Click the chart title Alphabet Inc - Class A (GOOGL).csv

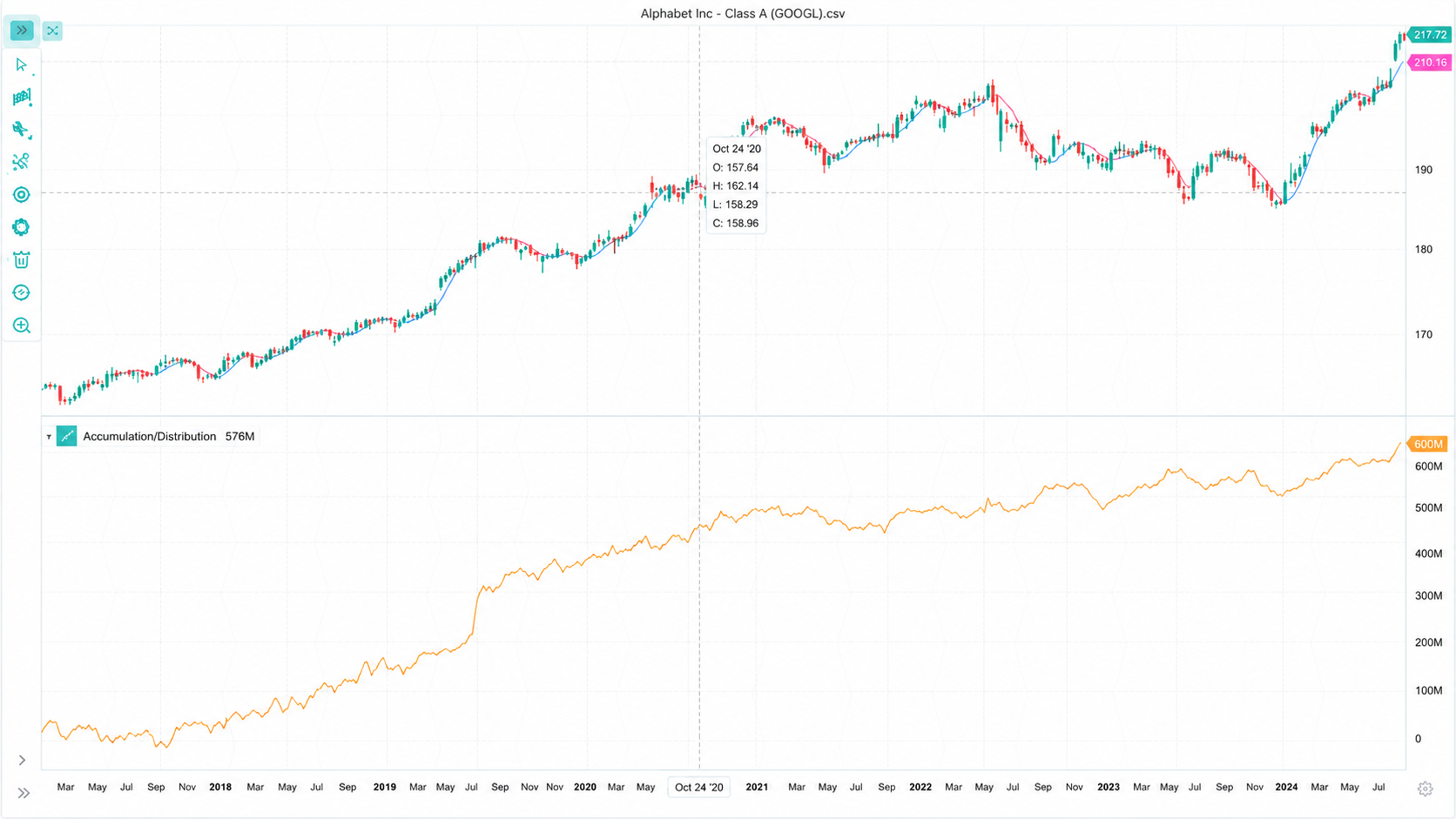(x=743, y=13)
